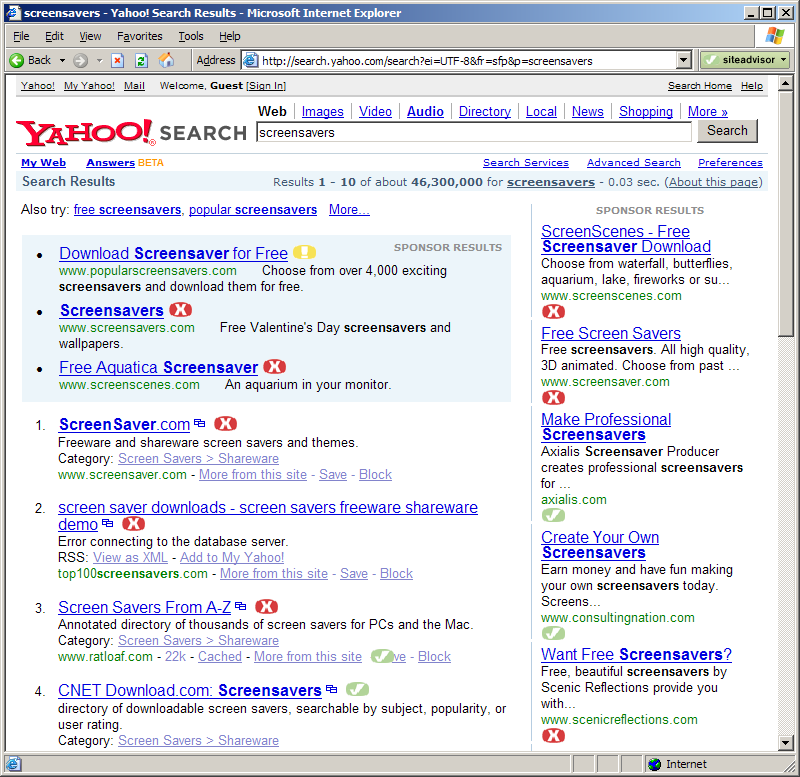Image resolution: width=800 pixels, height=777 pixels.
Task: Click vertical scrollbar up arrow
Action: tap(786, 83)
